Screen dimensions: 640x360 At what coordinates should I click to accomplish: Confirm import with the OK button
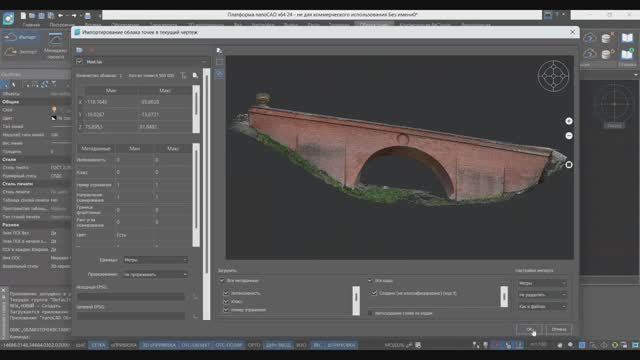[529, 329]
